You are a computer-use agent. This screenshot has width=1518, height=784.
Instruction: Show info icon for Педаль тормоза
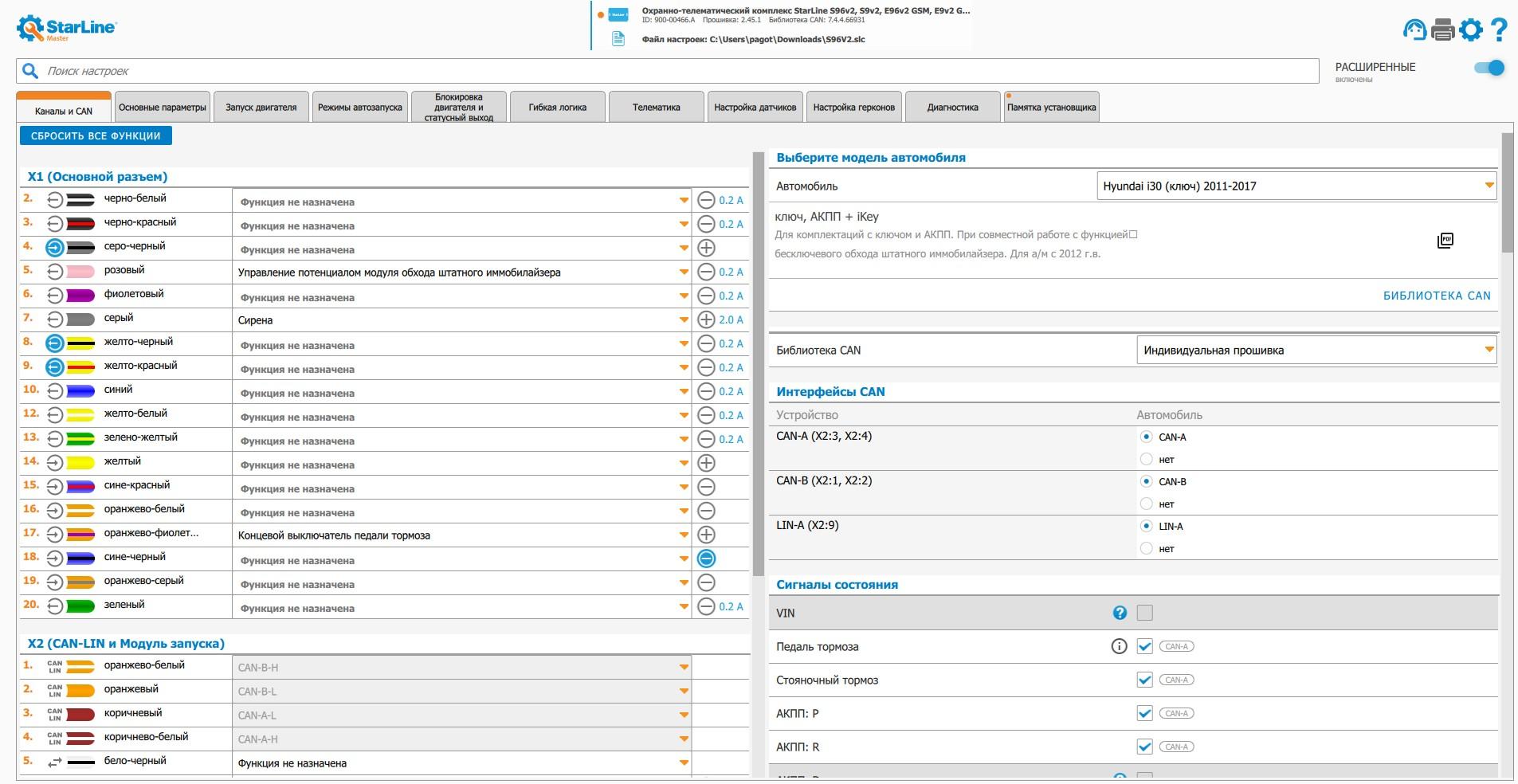pos(1119,646)
